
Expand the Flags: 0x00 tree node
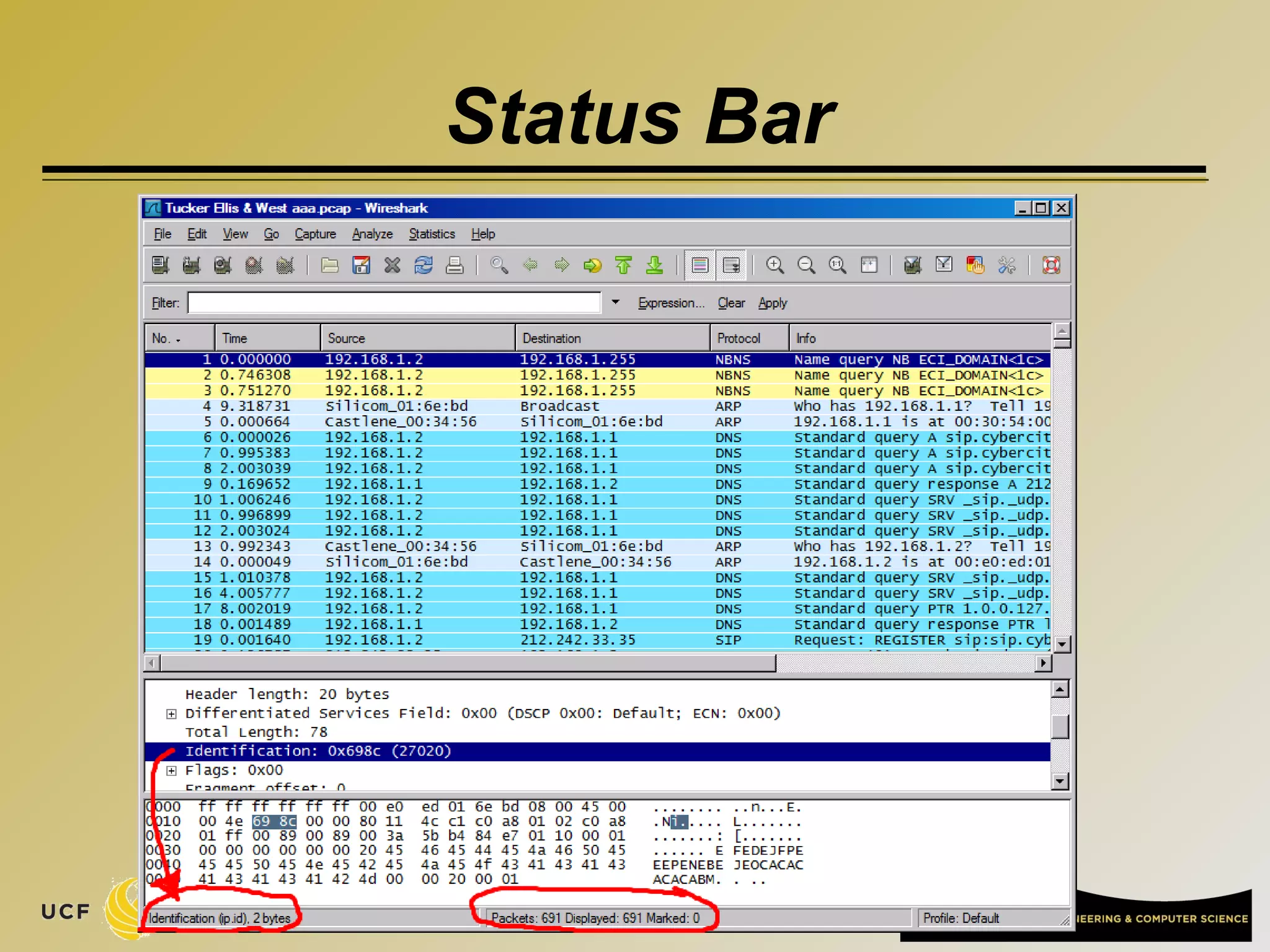171,771
